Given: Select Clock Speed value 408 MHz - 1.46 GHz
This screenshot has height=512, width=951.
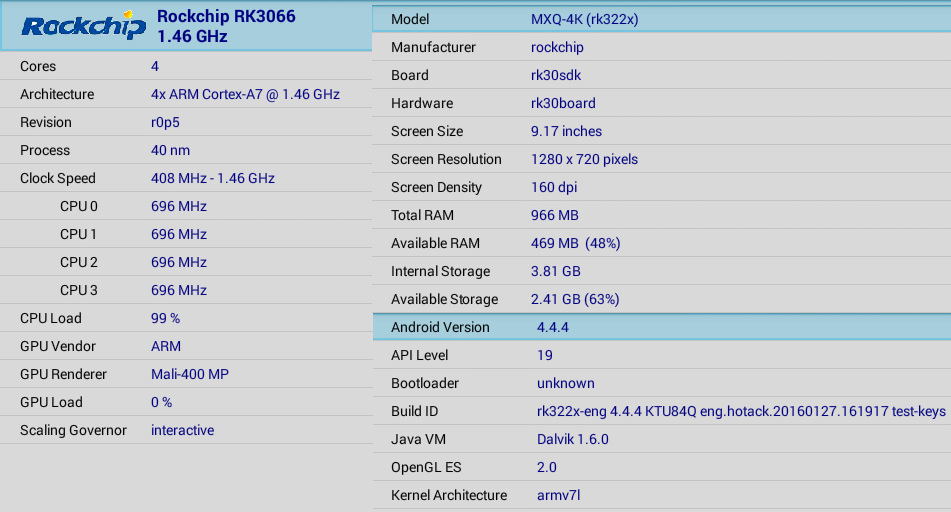Looking at the screenshot, I should 213,178.
